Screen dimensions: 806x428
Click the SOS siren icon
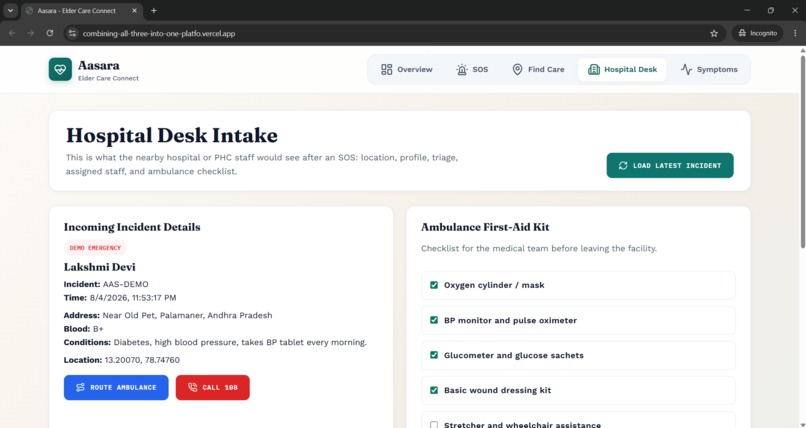462,69
